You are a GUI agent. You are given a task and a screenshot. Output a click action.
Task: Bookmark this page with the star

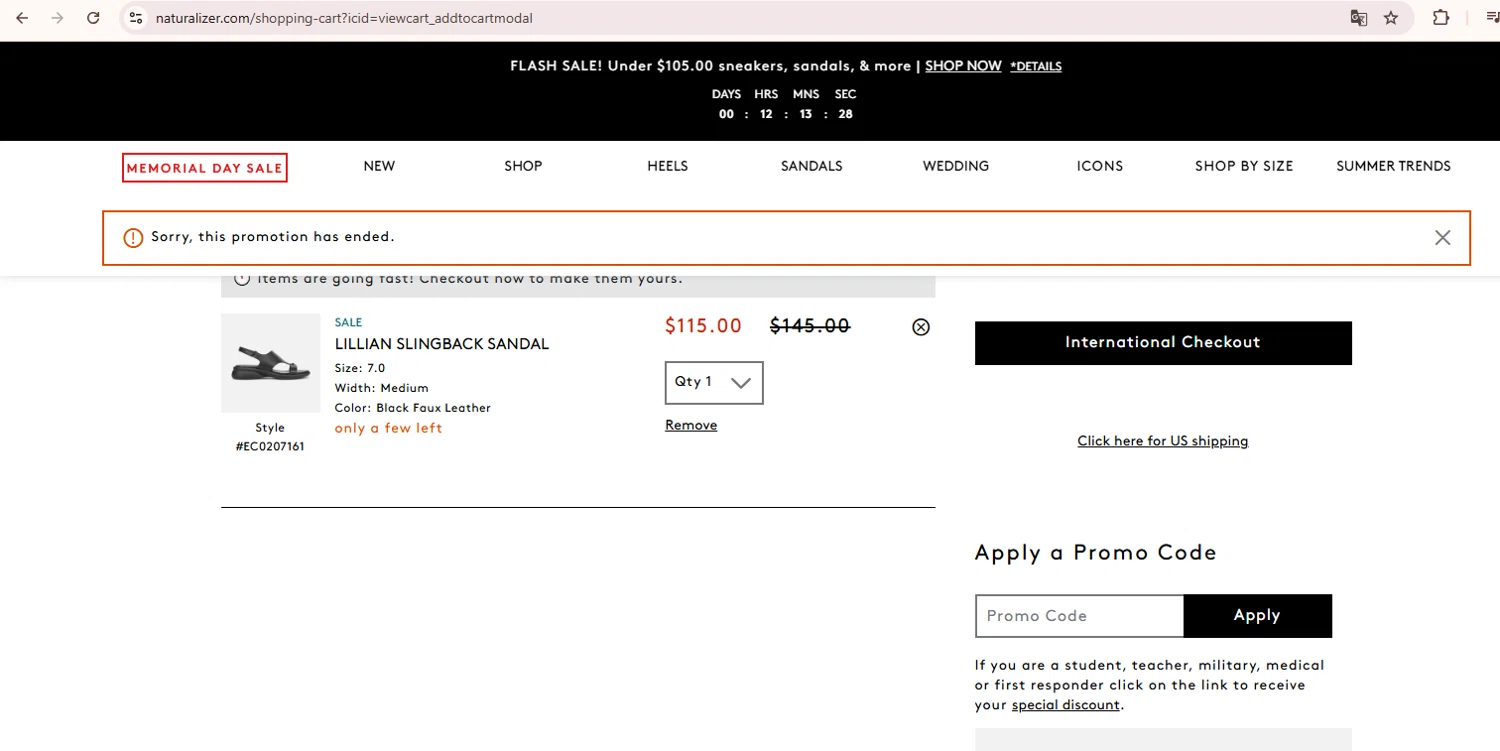(x=1391, y=18)
